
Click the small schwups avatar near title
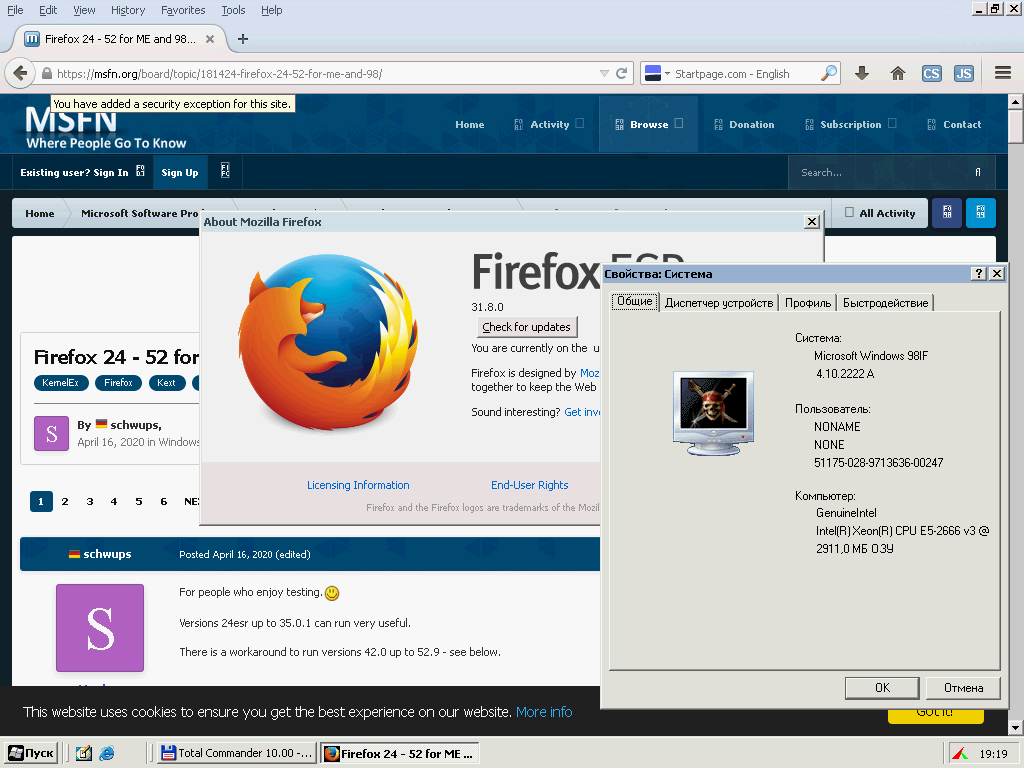(52, 434)
